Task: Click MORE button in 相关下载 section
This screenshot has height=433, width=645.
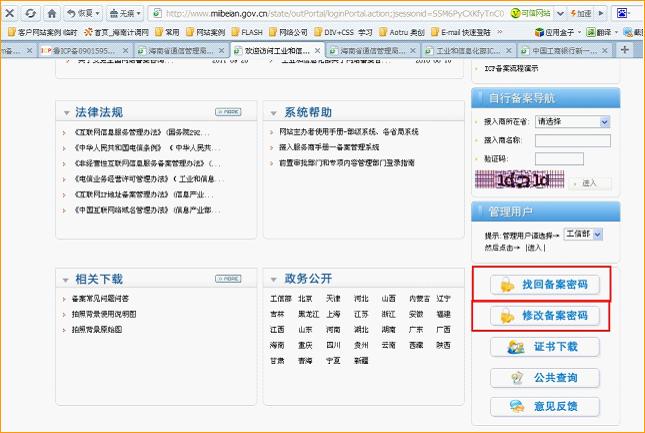Action: click(x=228, y=279)
